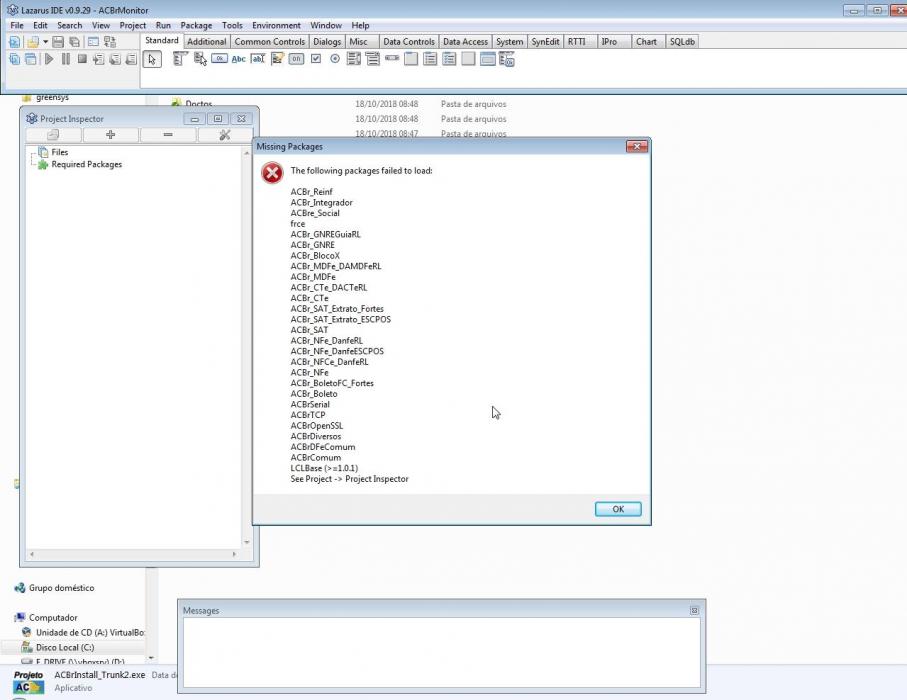Open the recent files dropdown arrow beside Open
This screenshot has width=907, height=700.
click(45, 42)
